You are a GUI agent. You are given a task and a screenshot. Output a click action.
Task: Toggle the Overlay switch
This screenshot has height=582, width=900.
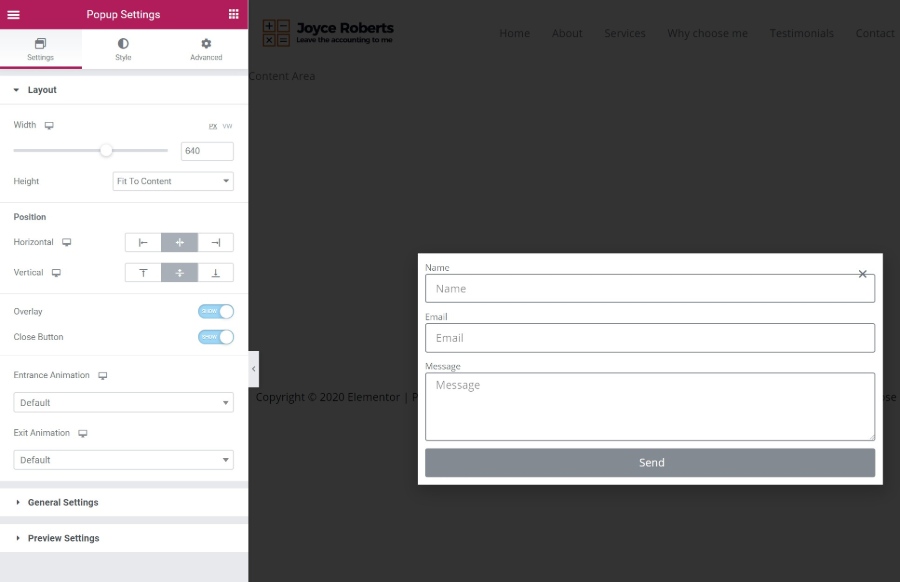click(x=216, y=311)
